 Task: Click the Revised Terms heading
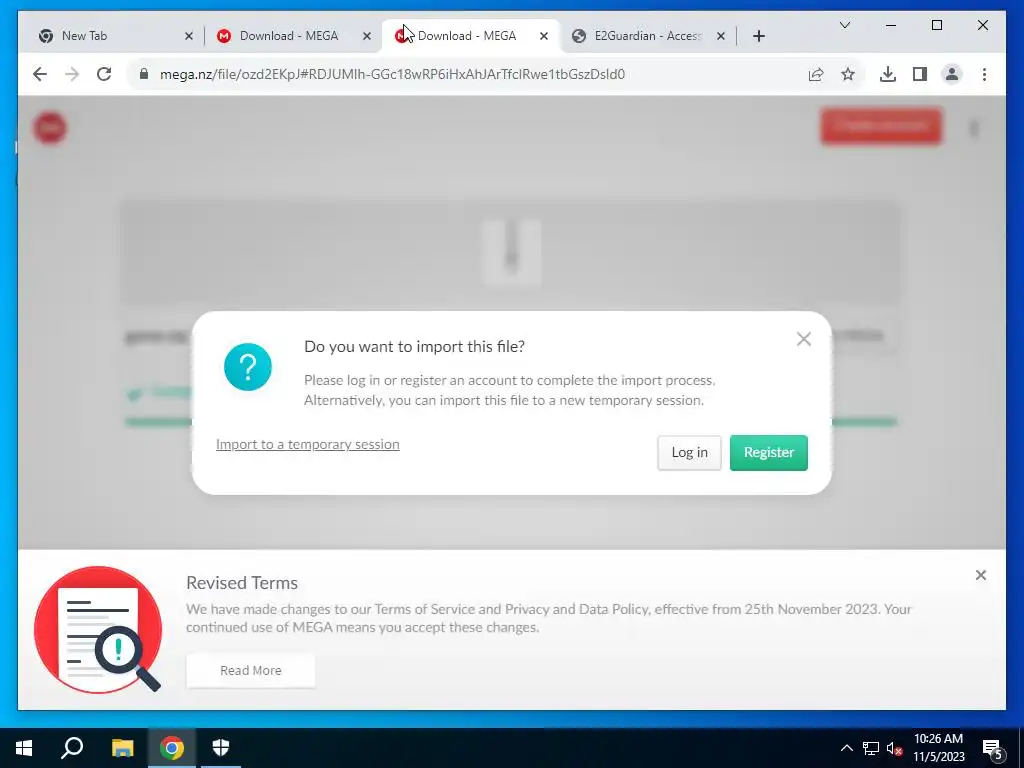coord(242,583)
